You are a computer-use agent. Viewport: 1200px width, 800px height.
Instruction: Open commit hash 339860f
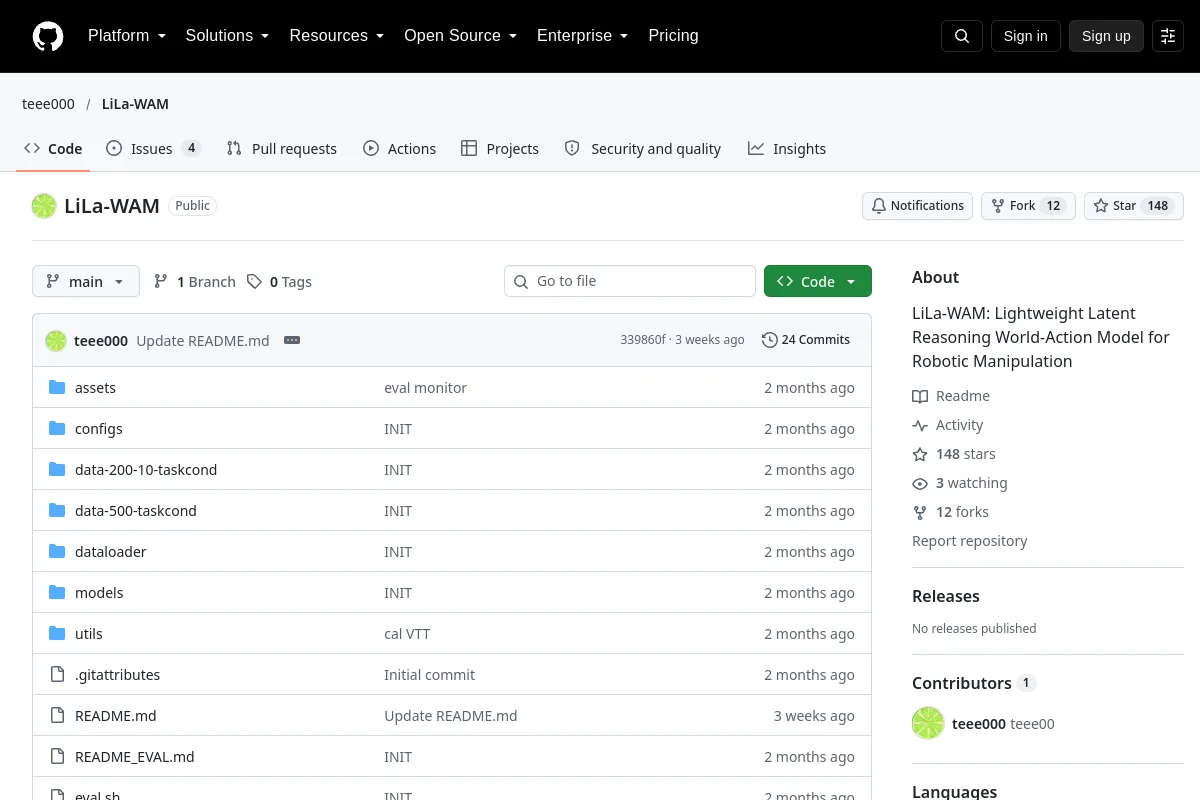[643, 340]
